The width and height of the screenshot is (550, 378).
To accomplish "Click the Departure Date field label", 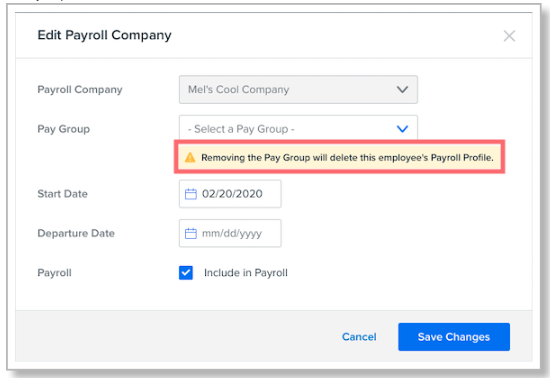I will pyautogui.click(x=76, y=234).
